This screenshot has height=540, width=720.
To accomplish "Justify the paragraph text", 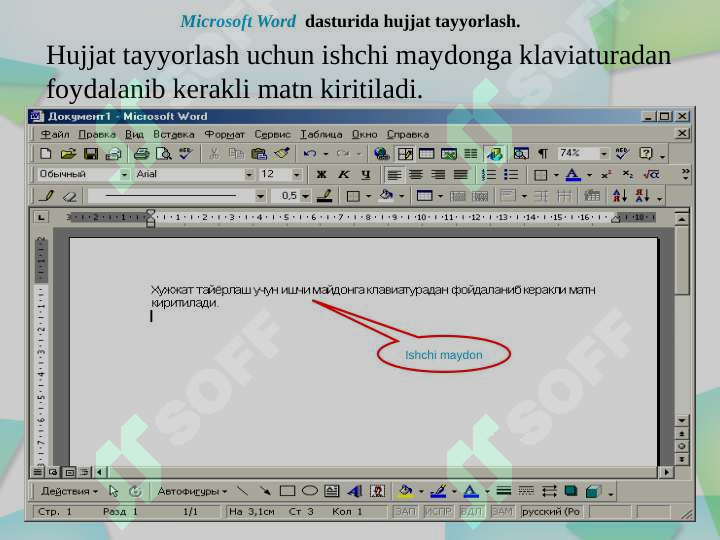I will pos(461,174).
